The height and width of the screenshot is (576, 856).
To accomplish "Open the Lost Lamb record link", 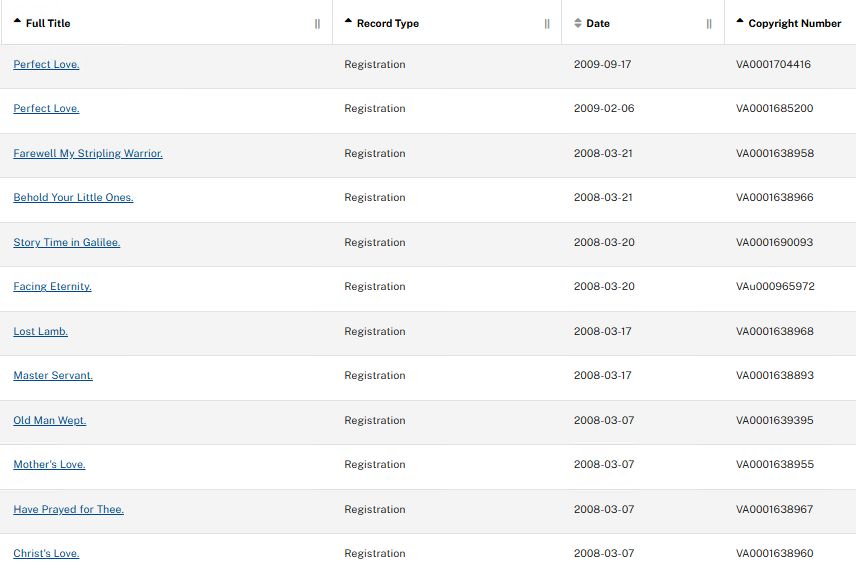I will click(x=40, y=332).
